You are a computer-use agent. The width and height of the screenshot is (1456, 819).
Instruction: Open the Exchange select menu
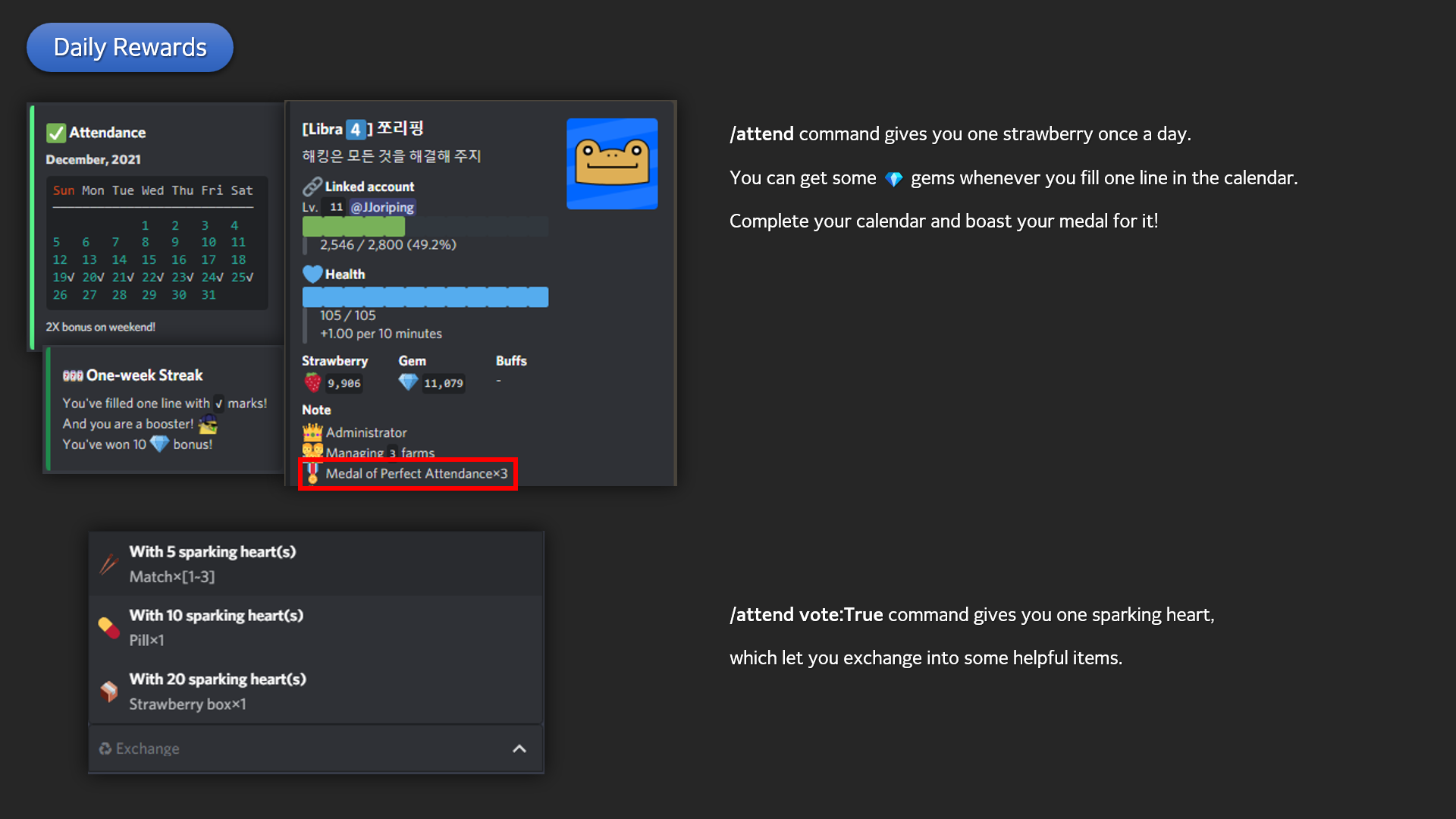coord(303,748)
